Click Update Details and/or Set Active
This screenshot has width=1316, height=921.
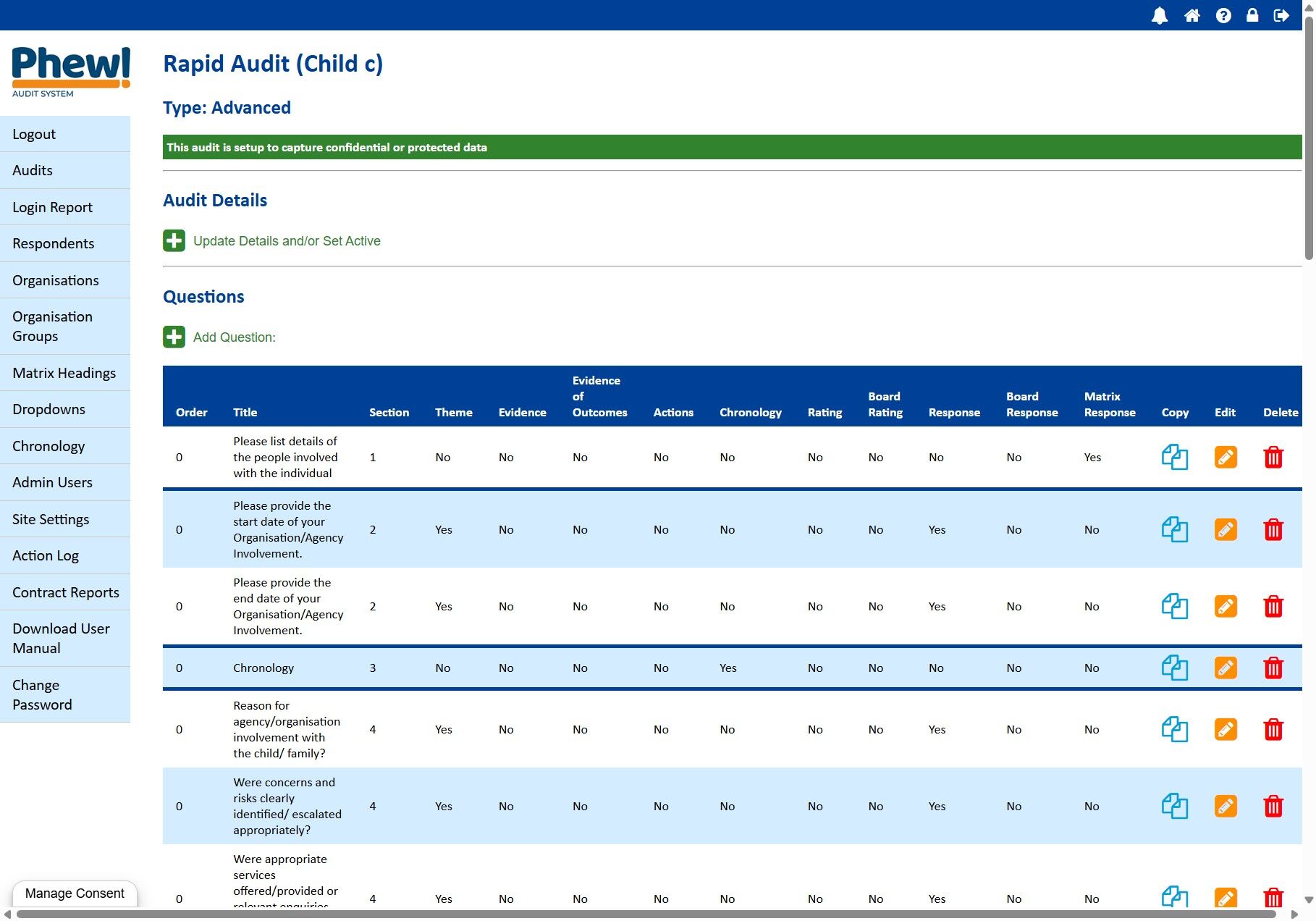pyautogui.click(x=286, y=241)
